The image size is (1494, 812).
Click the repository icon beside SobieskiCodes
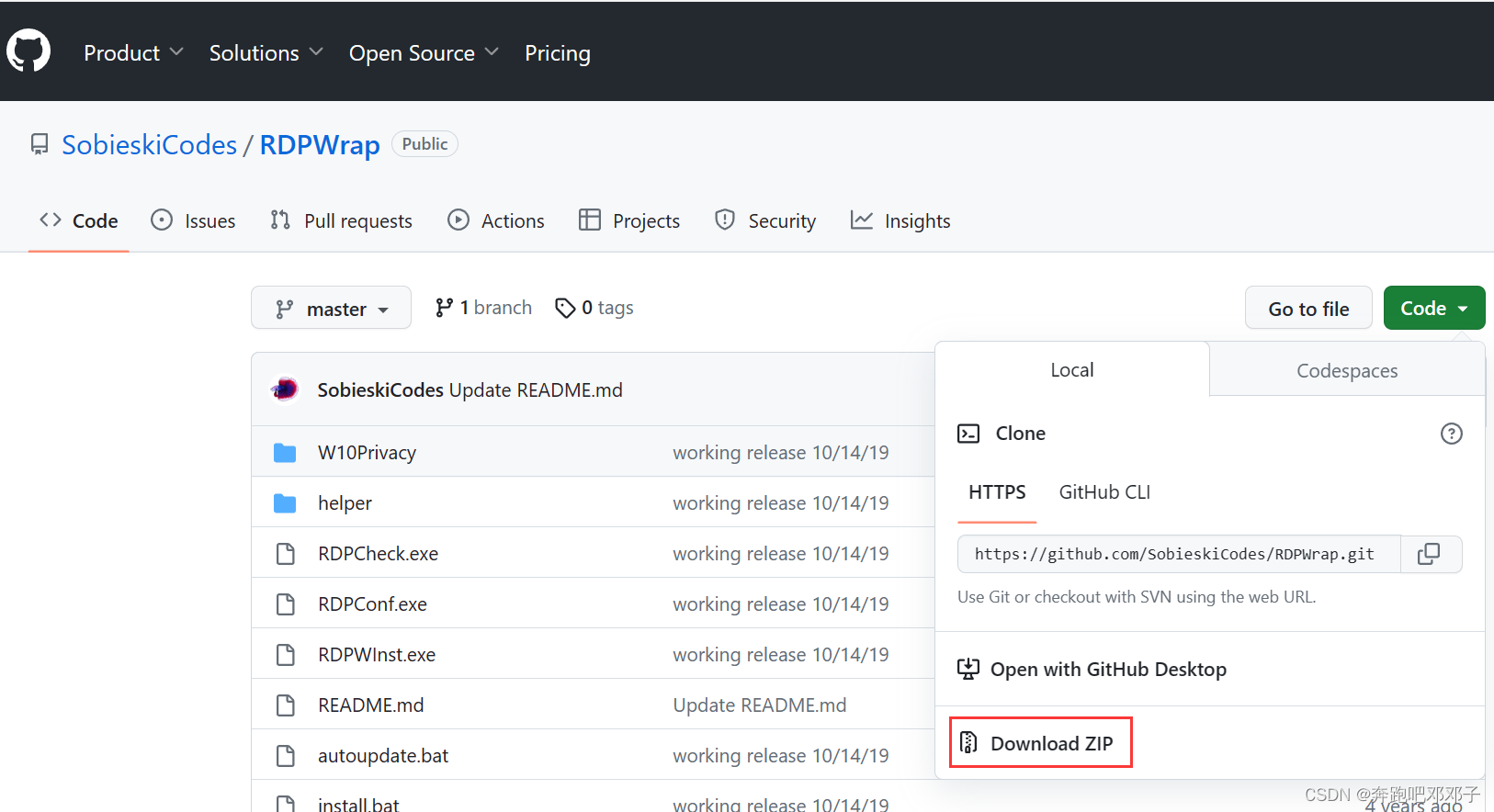pos(40,145)
